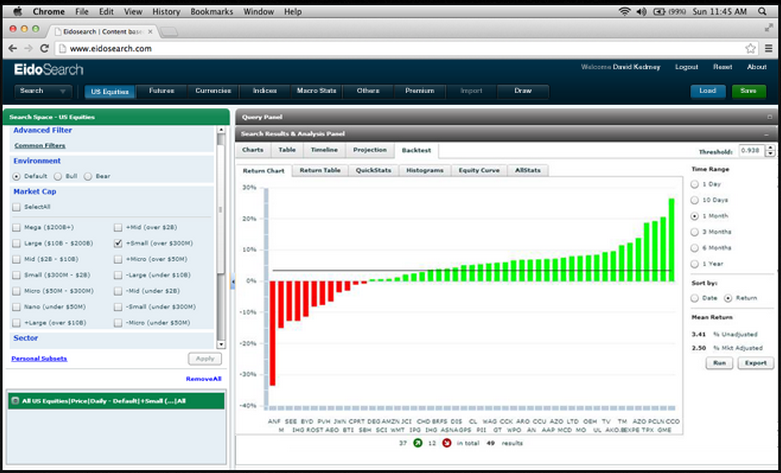Screen dimensions: 781x473
Task: Click the Export button
Action: coord(755,363)
